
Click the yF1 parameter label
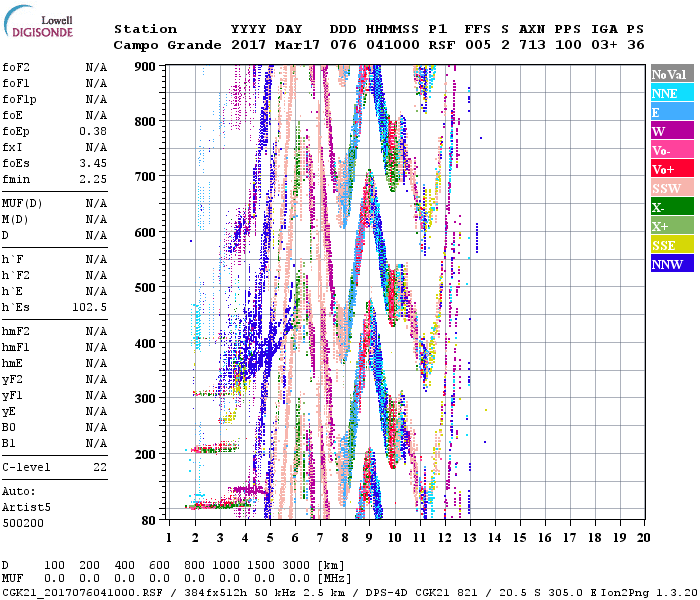tap(12, 396)
